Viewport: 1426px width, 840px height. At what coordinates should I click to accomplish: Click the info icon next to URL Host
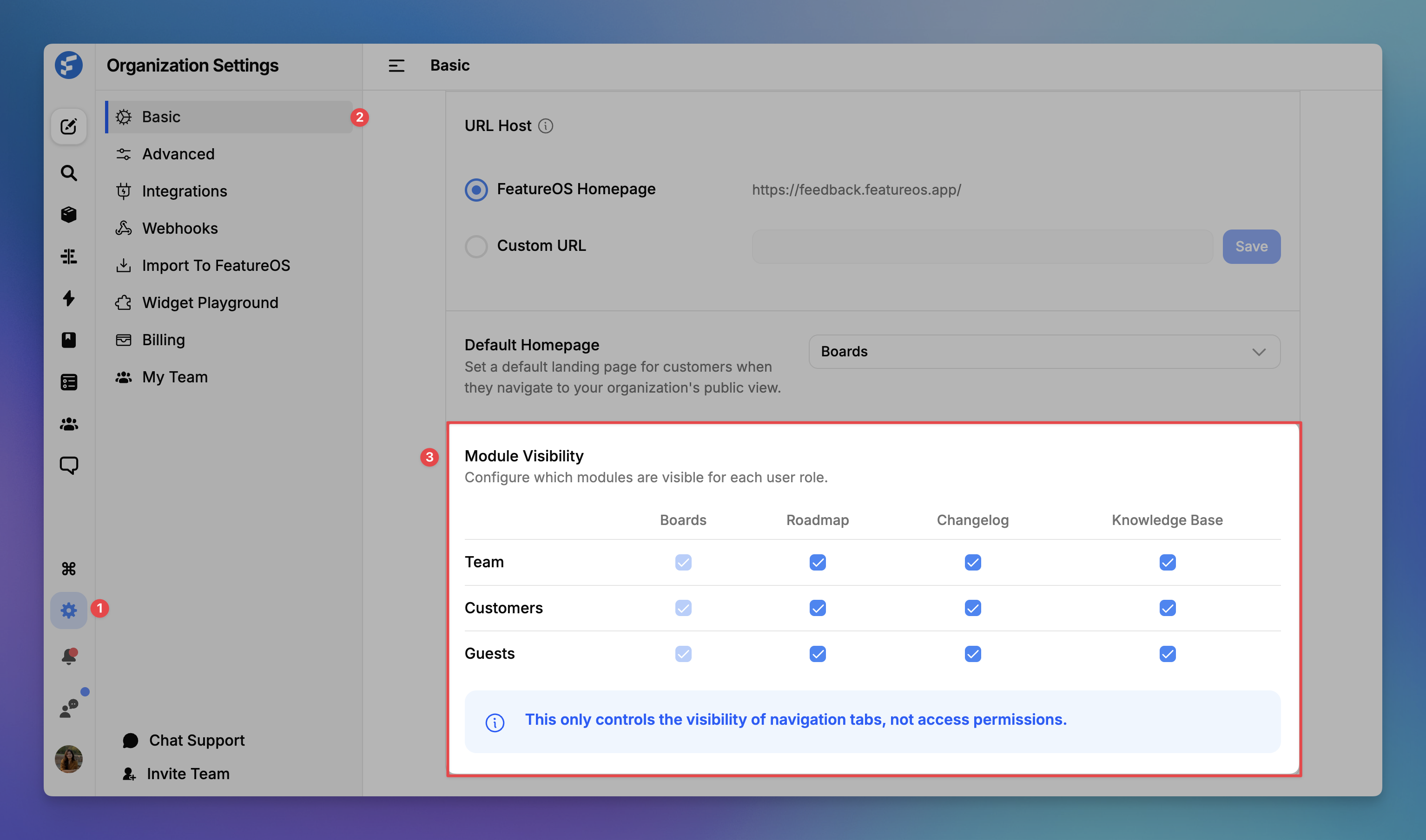tap(545, 125)
